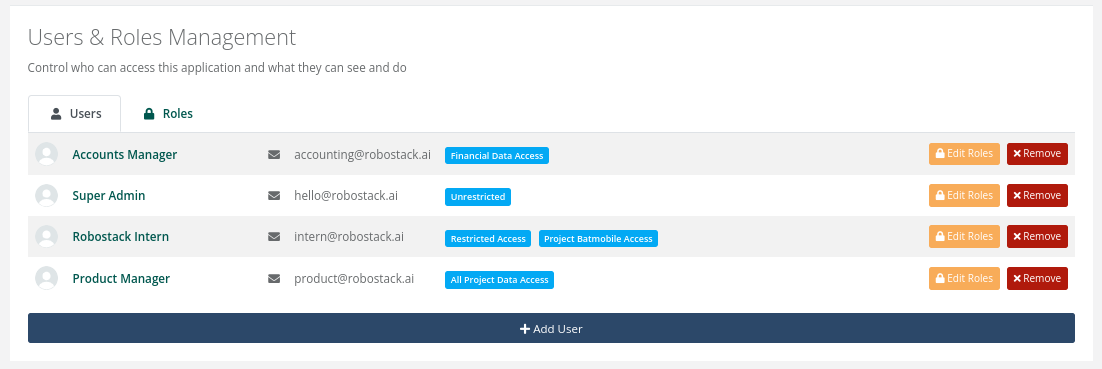Click the Super Admin avatar icon
1102x369 pixels.
tap(46, 195)
